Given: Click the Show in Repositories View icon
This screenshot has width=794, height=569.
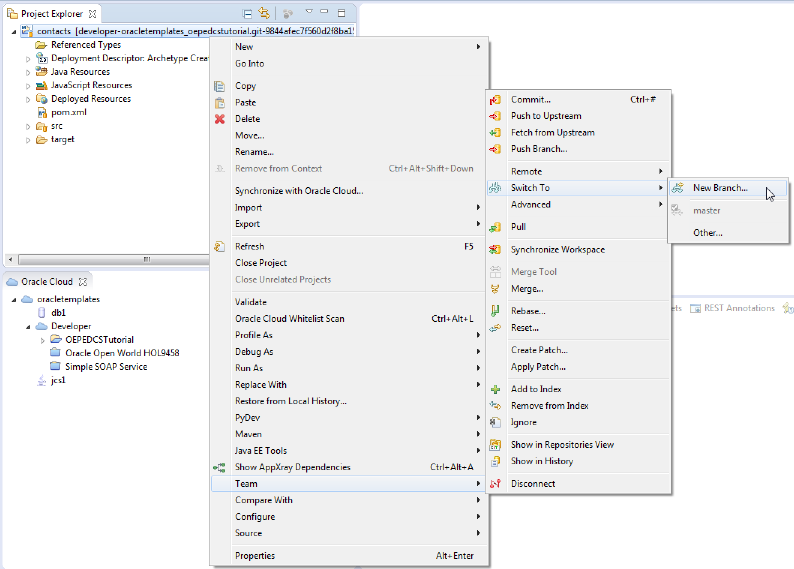Looking at the screenshot, I should click(x=495, y=445).
